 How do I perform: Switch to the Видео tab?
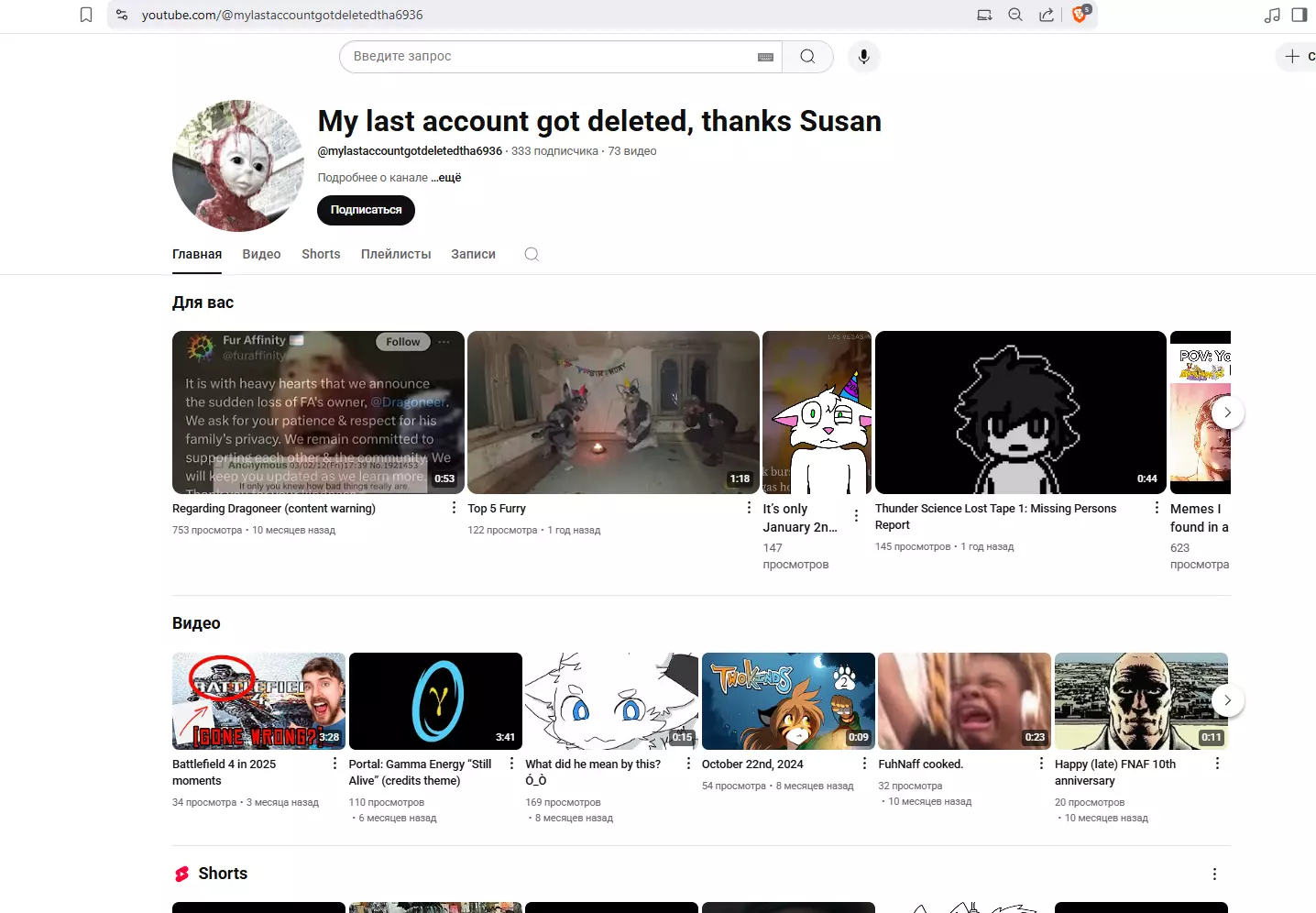point(261,255)
